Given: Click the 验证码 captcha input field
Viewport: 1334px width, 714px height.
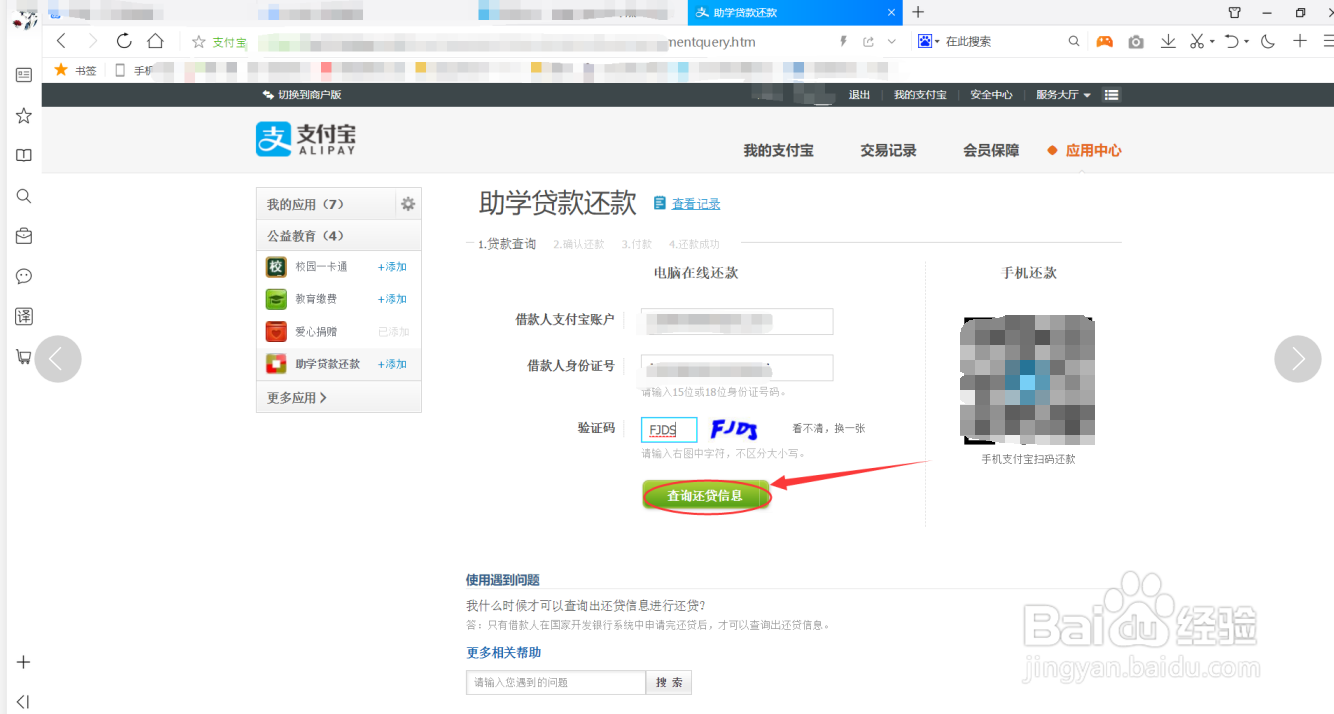Looking at the screenshot, I should pyautogui.click(x=669, y=430).
